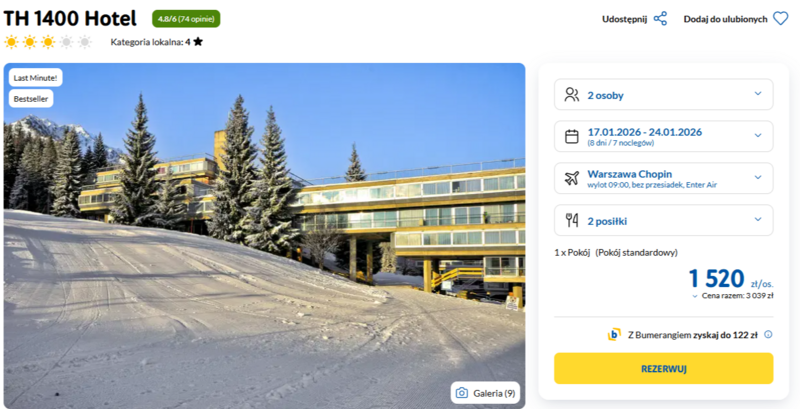Click the airplane icon beside Warszawa Chopin
Viewport: 800px width, 409px height.
571,178
